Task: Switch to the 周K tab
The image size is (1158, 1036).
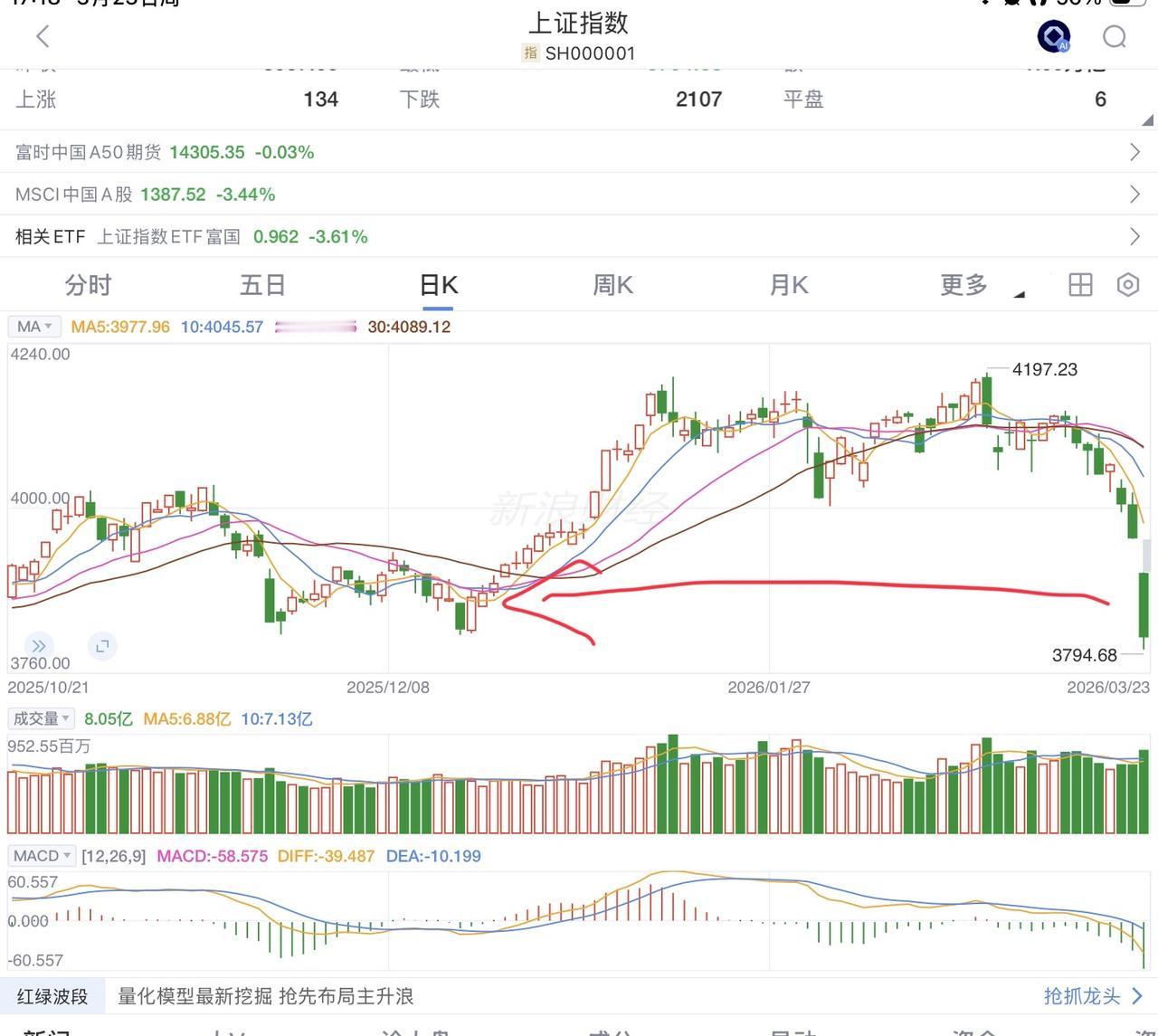Action: click(x=612, y=286)
